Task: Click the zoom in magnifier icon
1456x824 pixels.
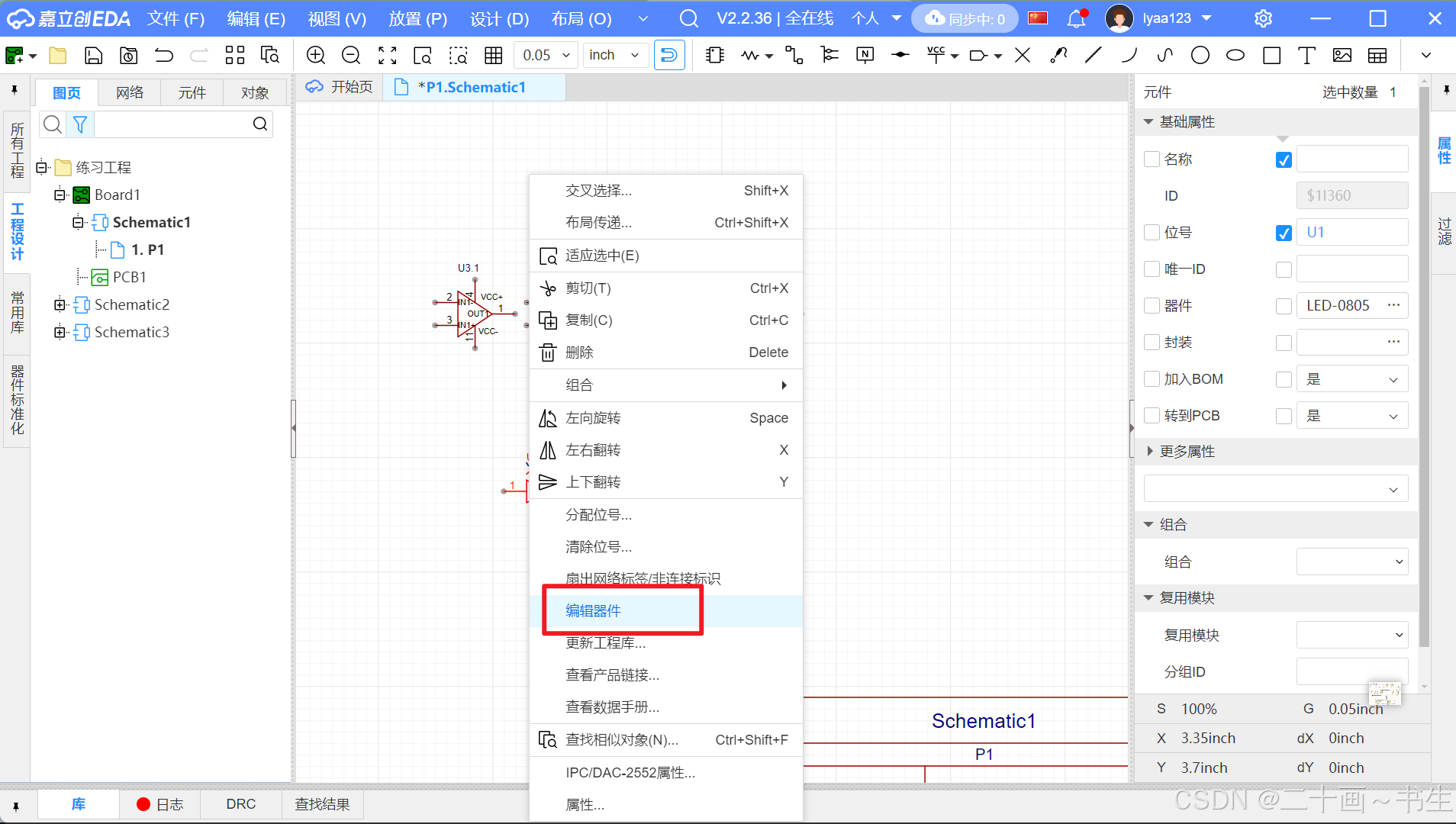Action: 315,55
